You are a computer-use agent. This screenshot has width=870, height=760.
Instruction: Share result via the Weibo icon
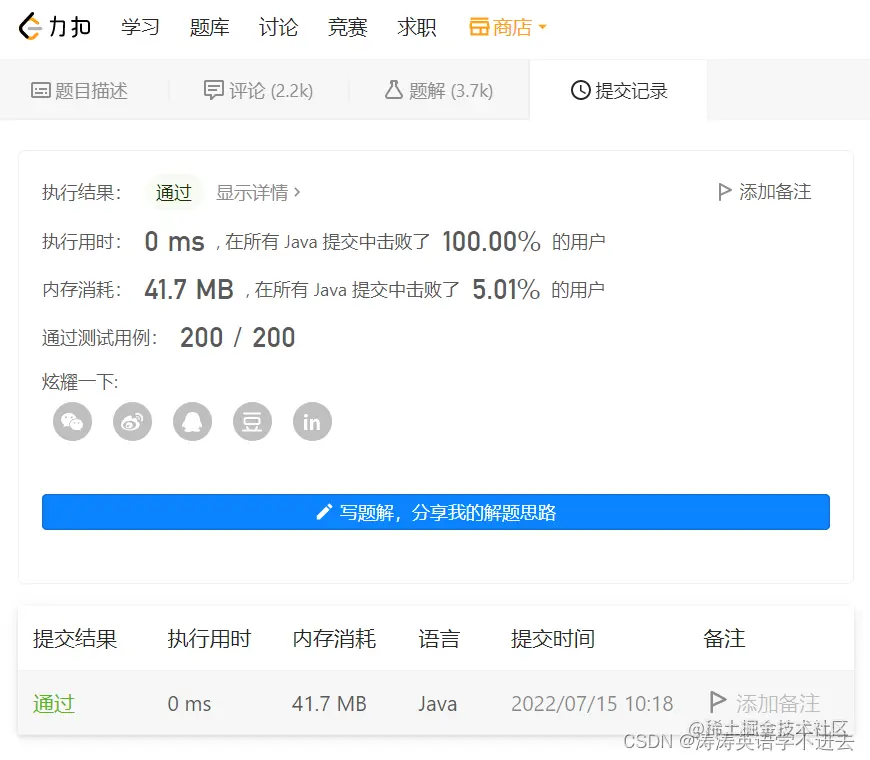(131, 421)
